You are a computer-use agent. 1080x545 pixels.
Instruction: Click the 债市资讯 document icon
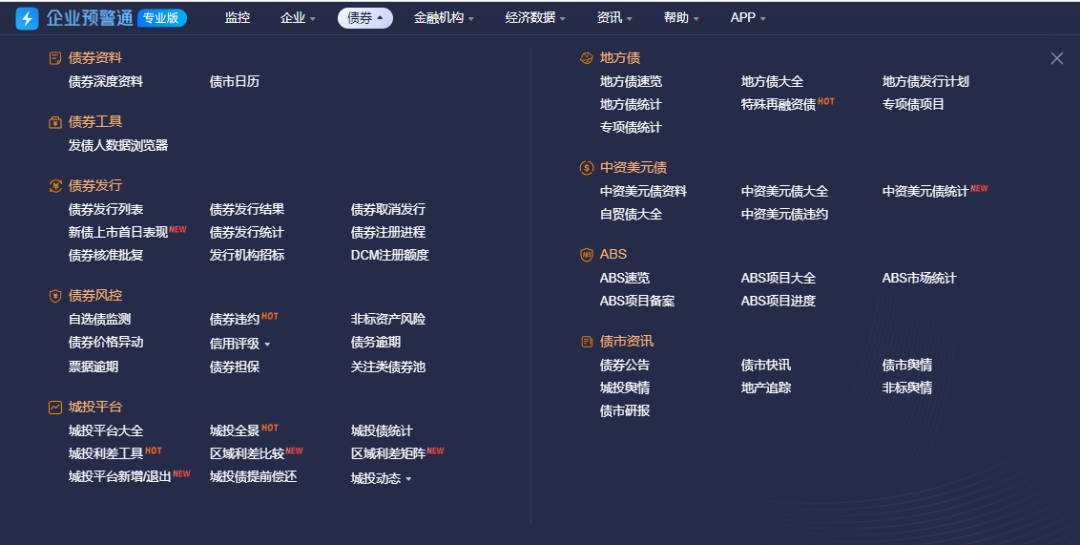point(586,341)
